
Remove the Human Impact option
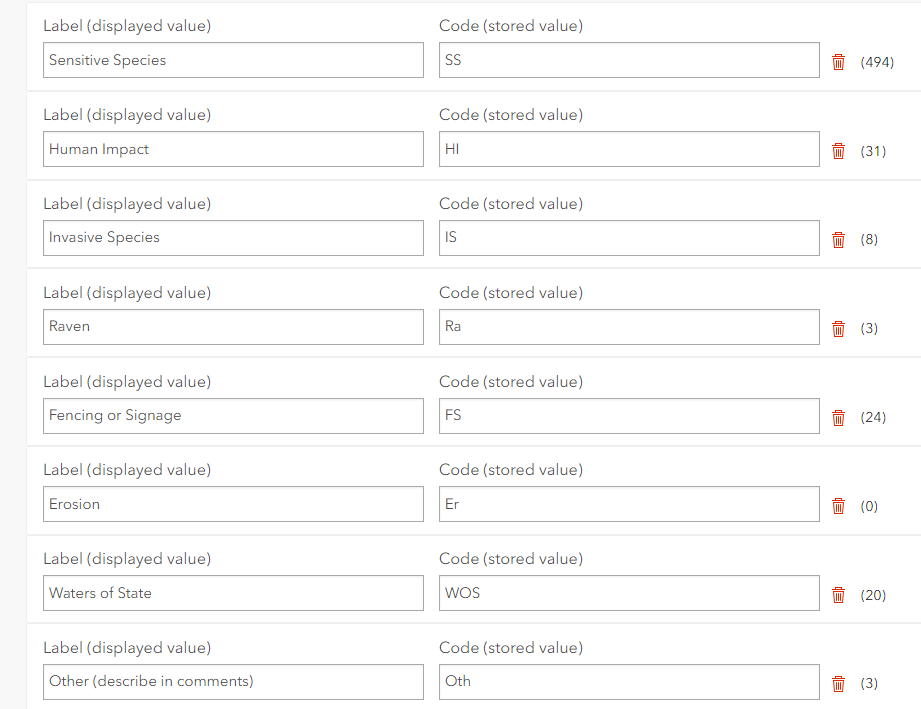coord(838,150)
